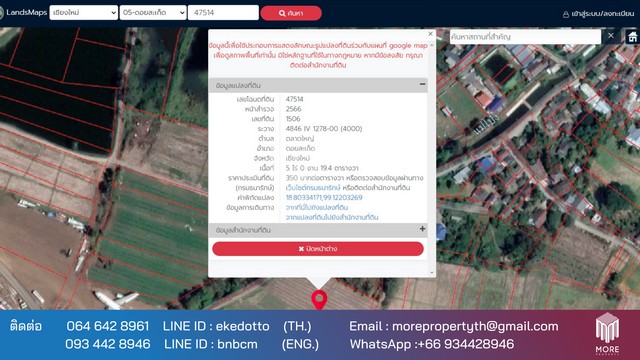Open the province dropdown showing เชียงใหม่
The width and height of the screenshot is (640, 360).
pos(84,13)
